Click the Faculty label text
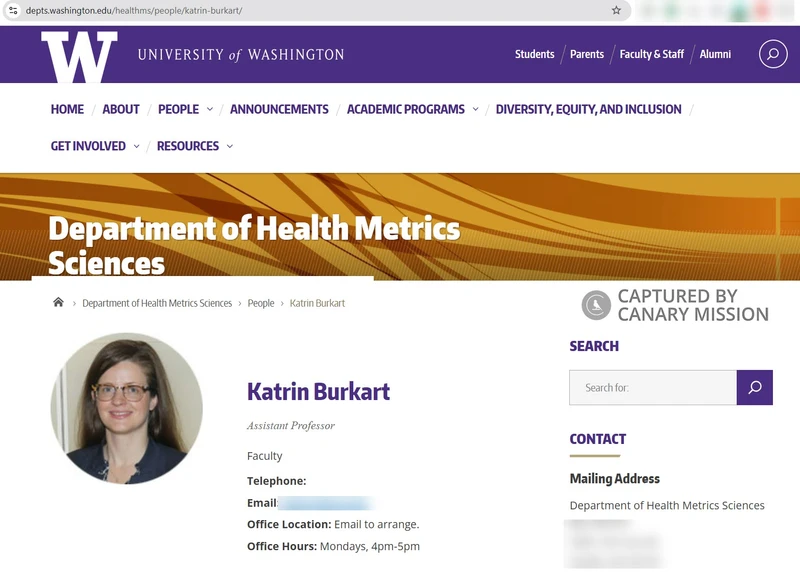The image size is (800, 575). pyautogui.click(x=264, y=456)
